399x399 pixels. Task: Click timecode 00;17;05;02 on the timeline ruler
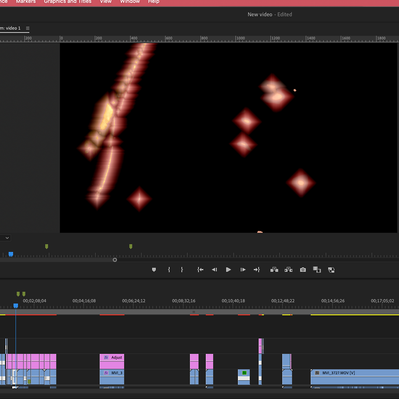(x=382, y=301)
